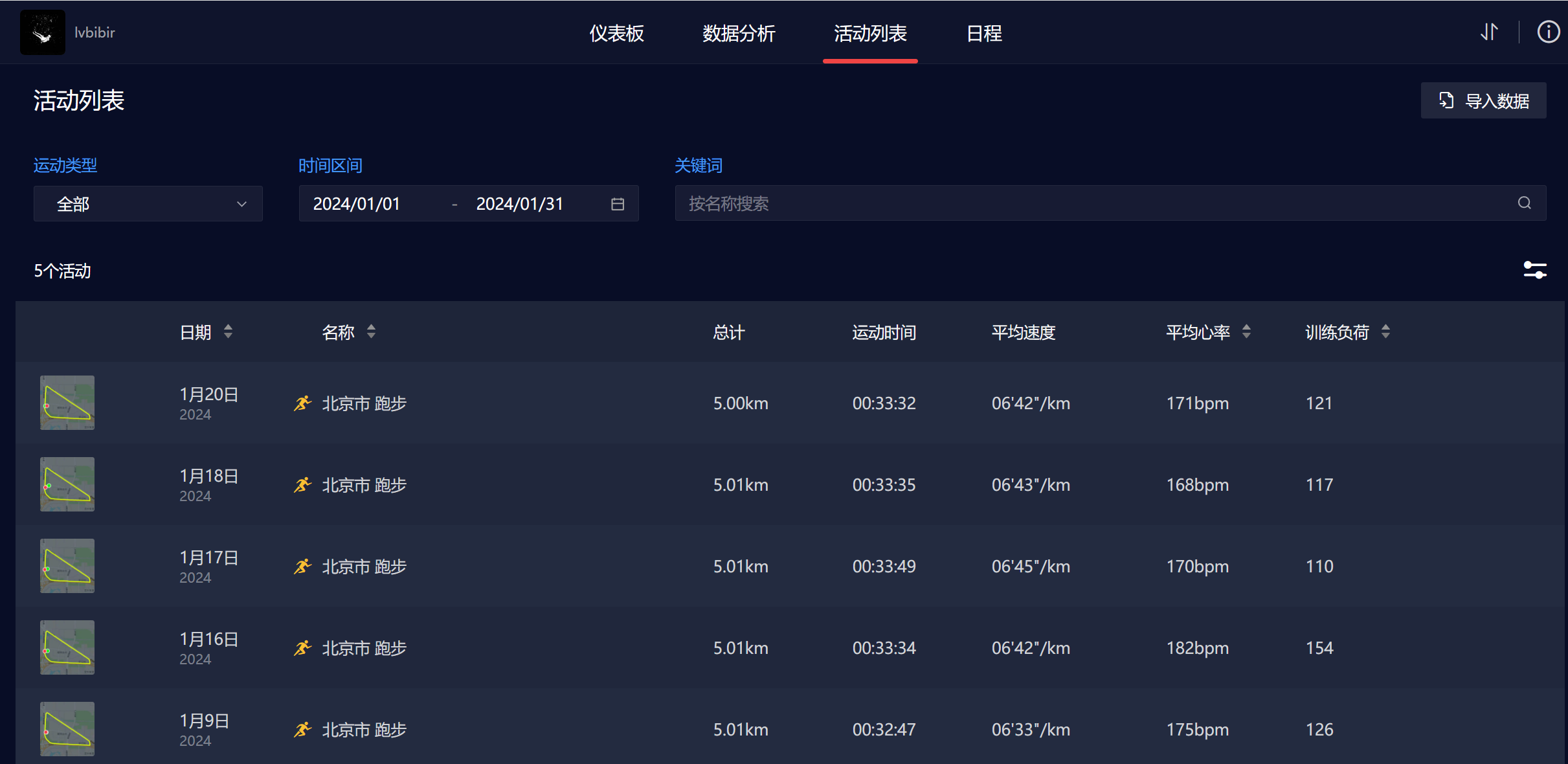Click the lvbibir profile avatar
Viewport: 1568px width, 764px height.
pyautogui.click(x=43, y=32)
